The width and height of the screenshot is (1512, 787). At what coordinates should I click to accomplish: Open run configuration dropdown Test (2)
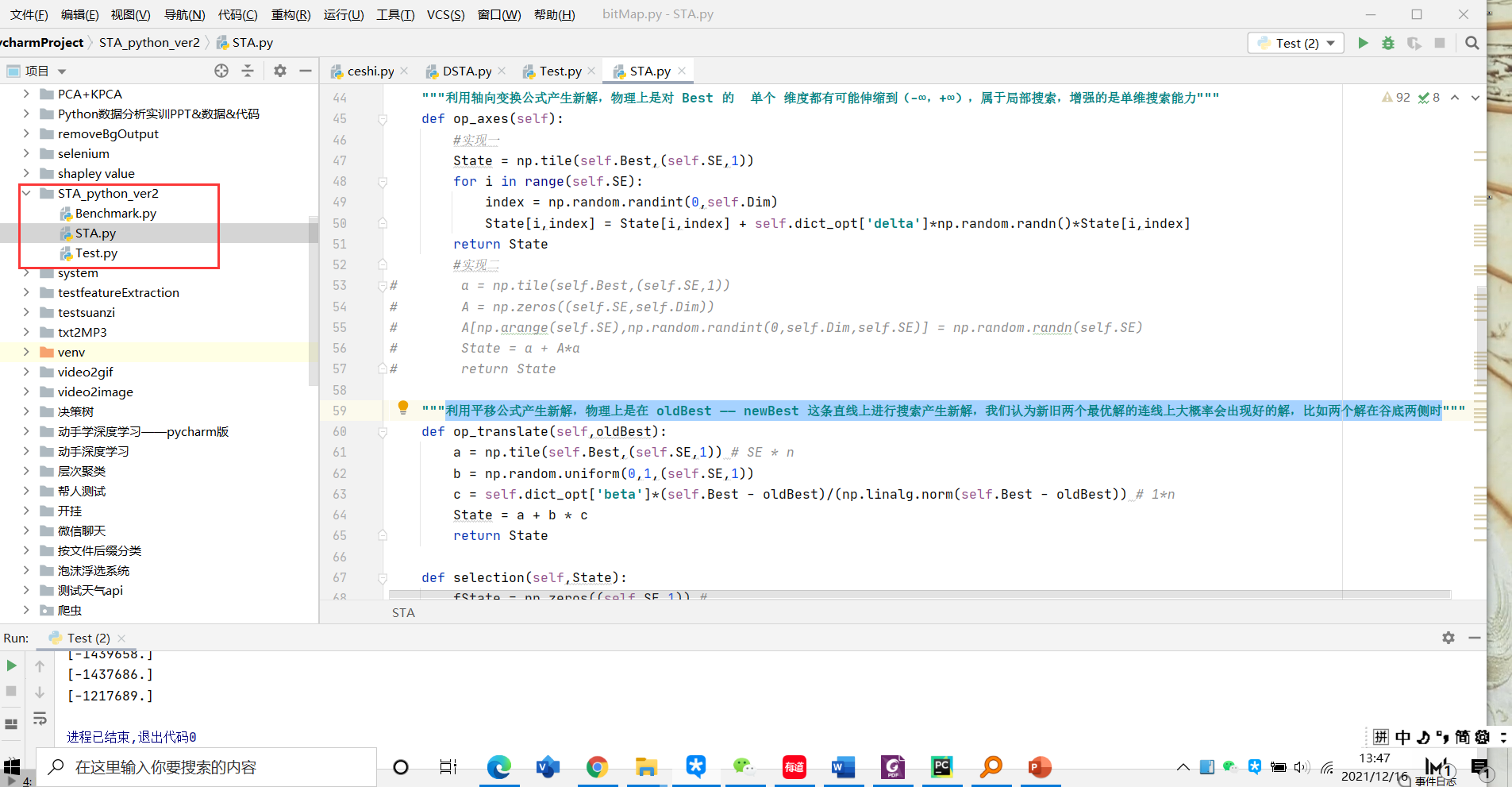1296,43
